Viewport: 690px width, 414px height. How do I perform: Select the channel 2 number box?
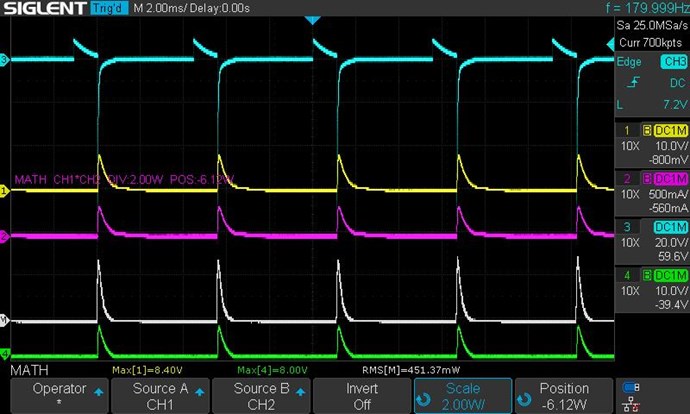tap(627, 179)
